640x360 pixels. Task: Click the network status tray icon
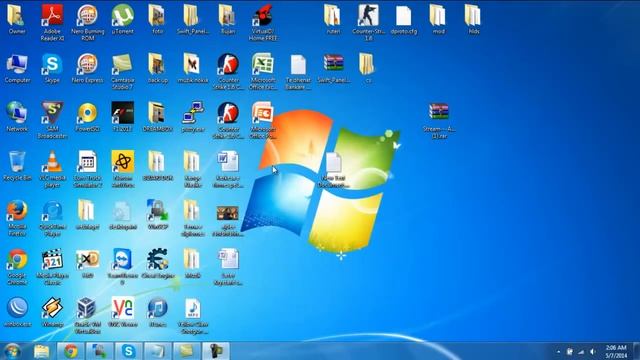(x=581, y=351)
